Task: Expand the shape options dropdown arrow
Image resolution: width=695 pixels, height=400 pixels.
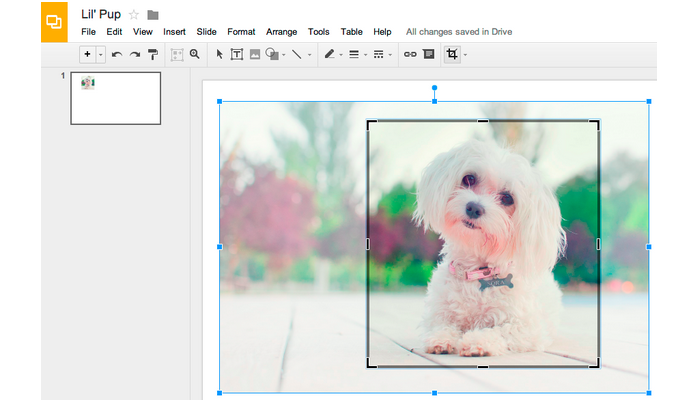Action: pyautogui.click(x=284, y=55)
